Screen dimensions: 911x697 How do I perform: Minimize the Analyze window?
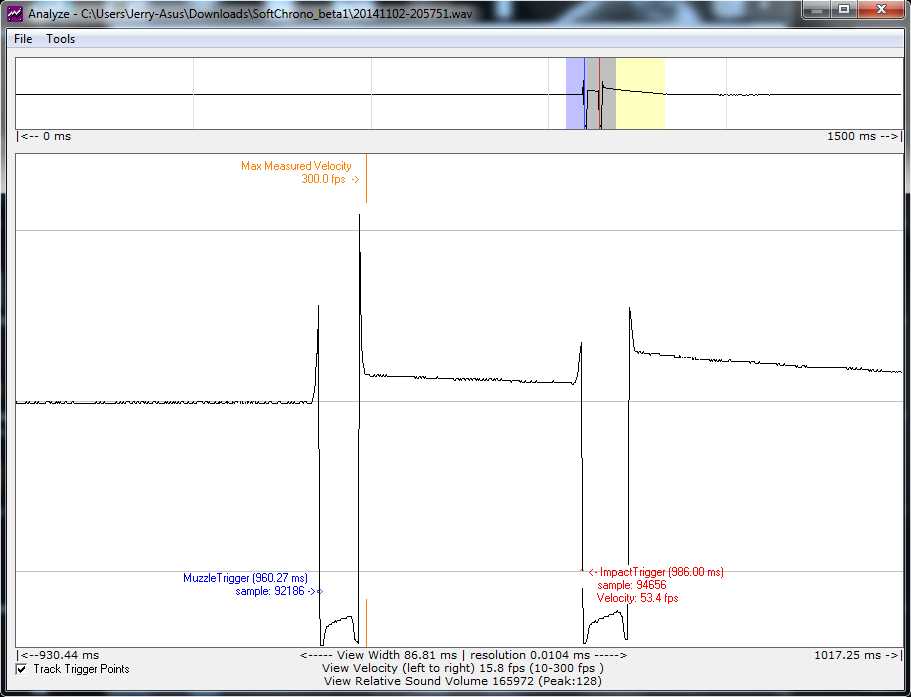[819, 10]
